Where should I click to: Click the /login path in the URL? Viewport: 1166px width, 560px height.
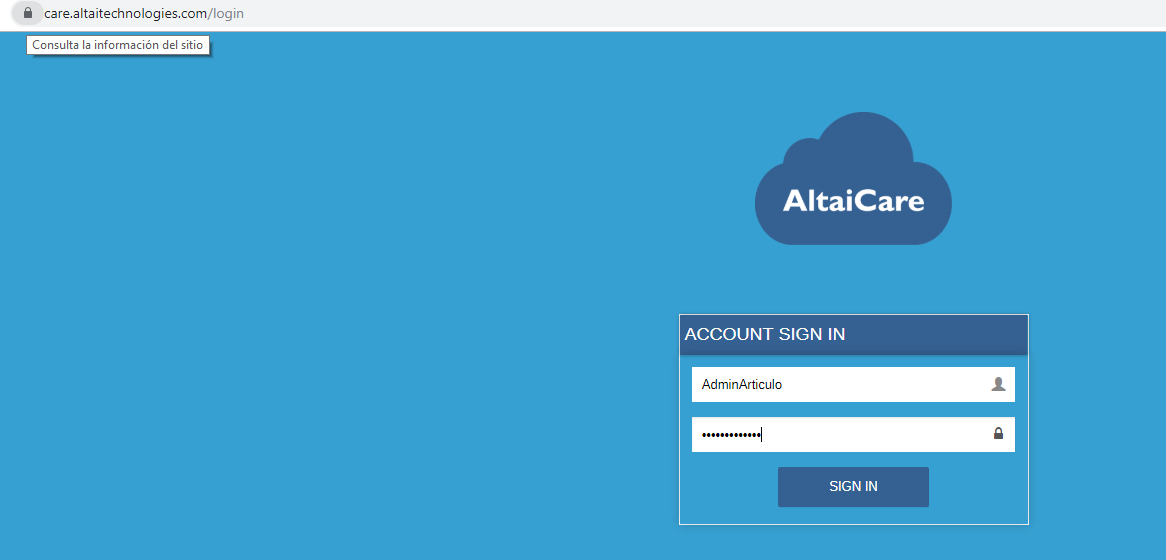click(226, 13)
